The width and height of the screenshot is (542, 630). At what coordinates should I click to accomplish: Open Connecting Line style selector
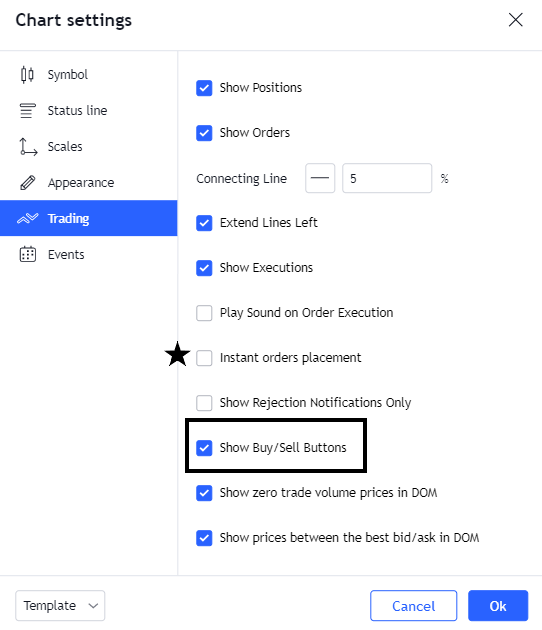pyautogui.click(x=320, y=178)
